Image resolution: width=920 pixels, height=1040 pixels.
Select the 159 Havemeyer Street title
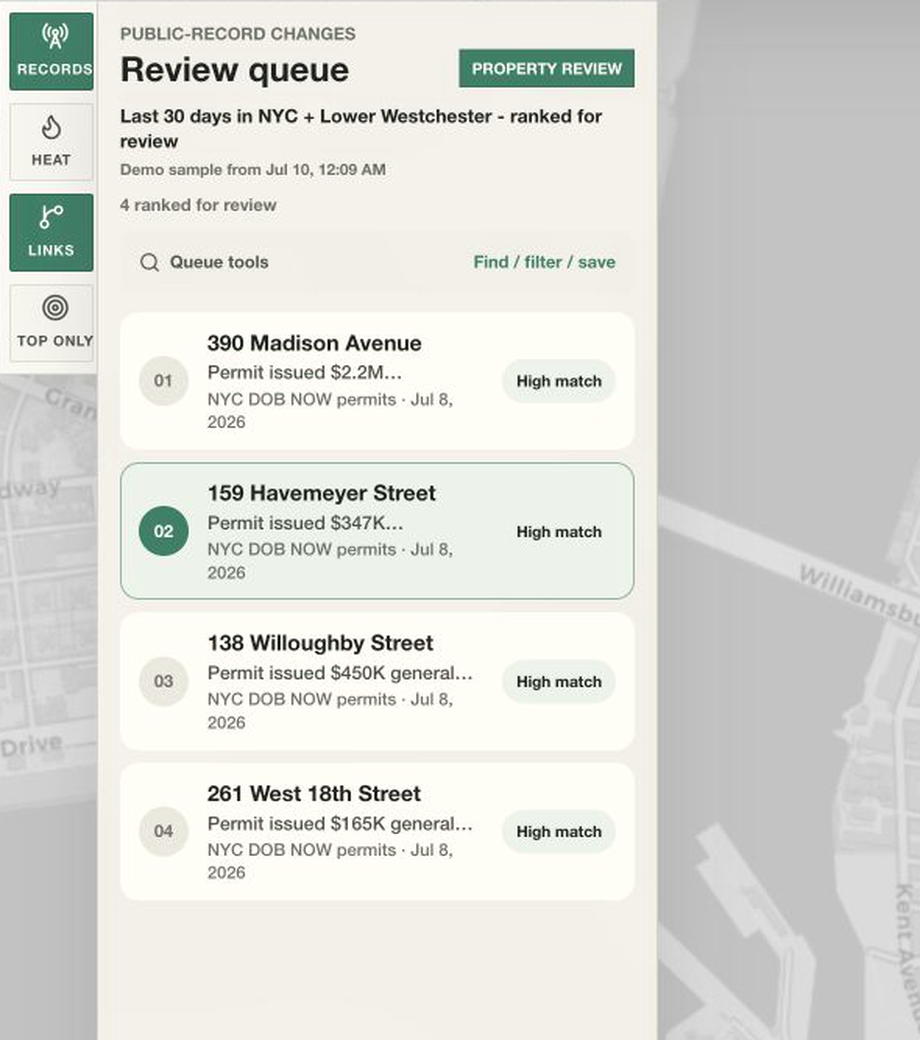pos(321,493)
